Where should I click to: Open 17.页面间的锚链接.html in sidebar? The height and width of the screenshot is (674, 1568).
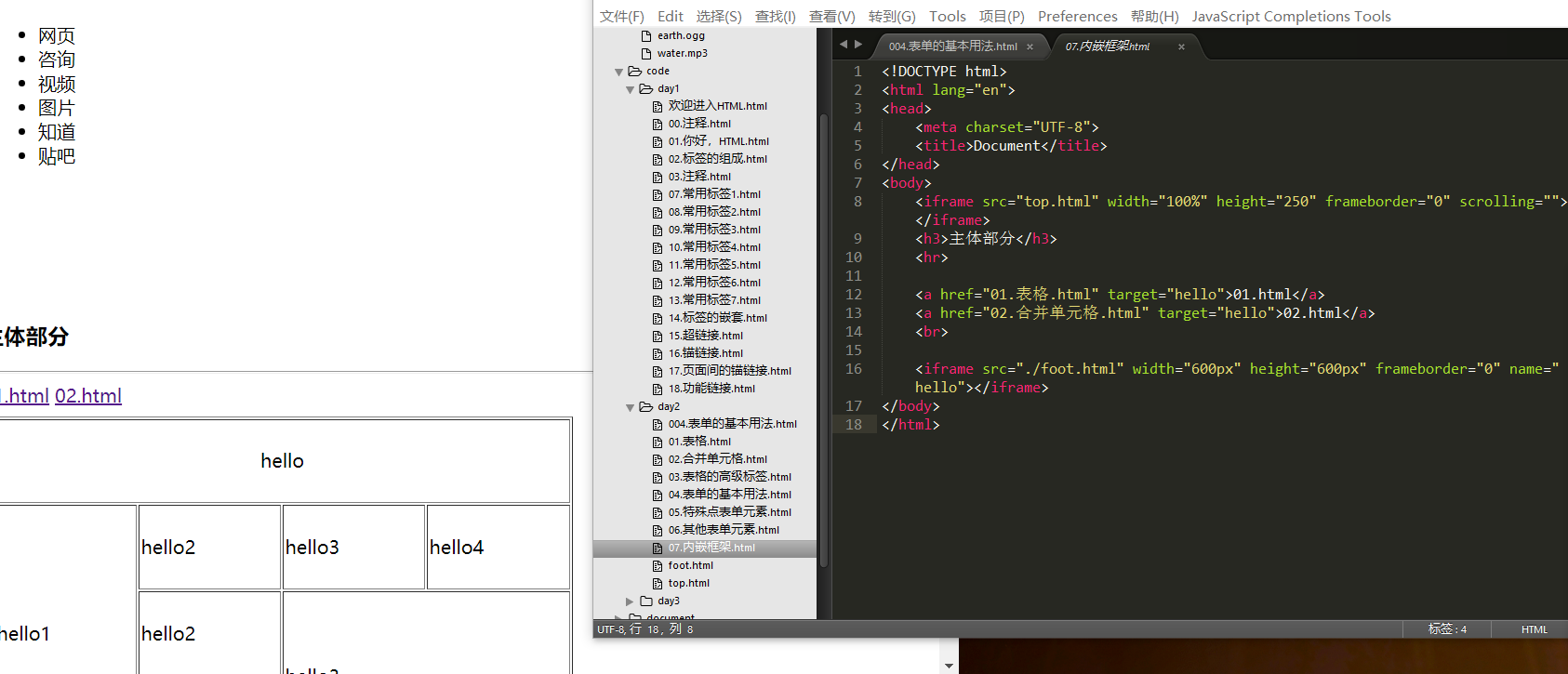(730, 371)
